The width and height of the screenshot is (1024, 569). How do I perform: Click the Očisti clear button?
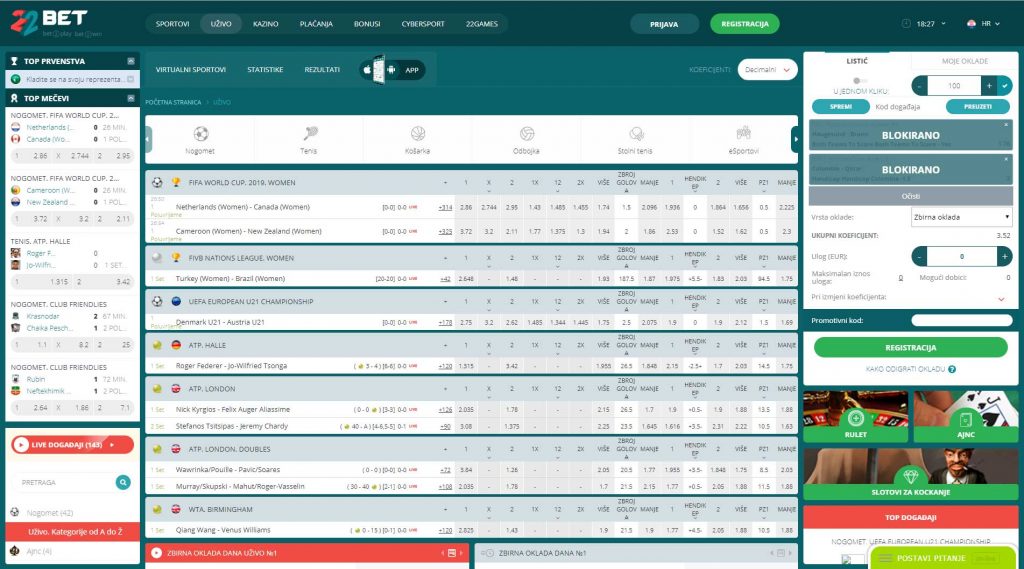[x=911, y=196]
